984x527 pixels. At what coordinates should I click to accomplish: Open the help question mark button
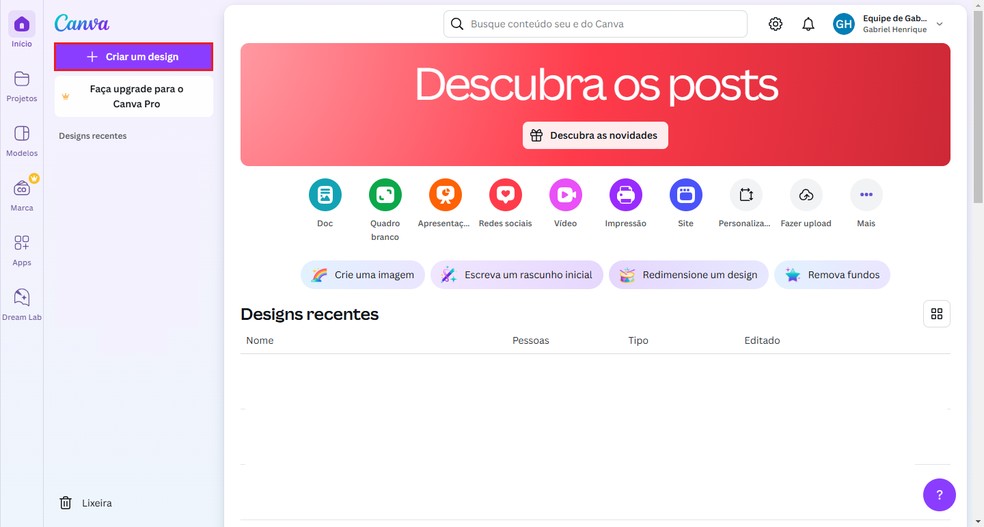939,495
